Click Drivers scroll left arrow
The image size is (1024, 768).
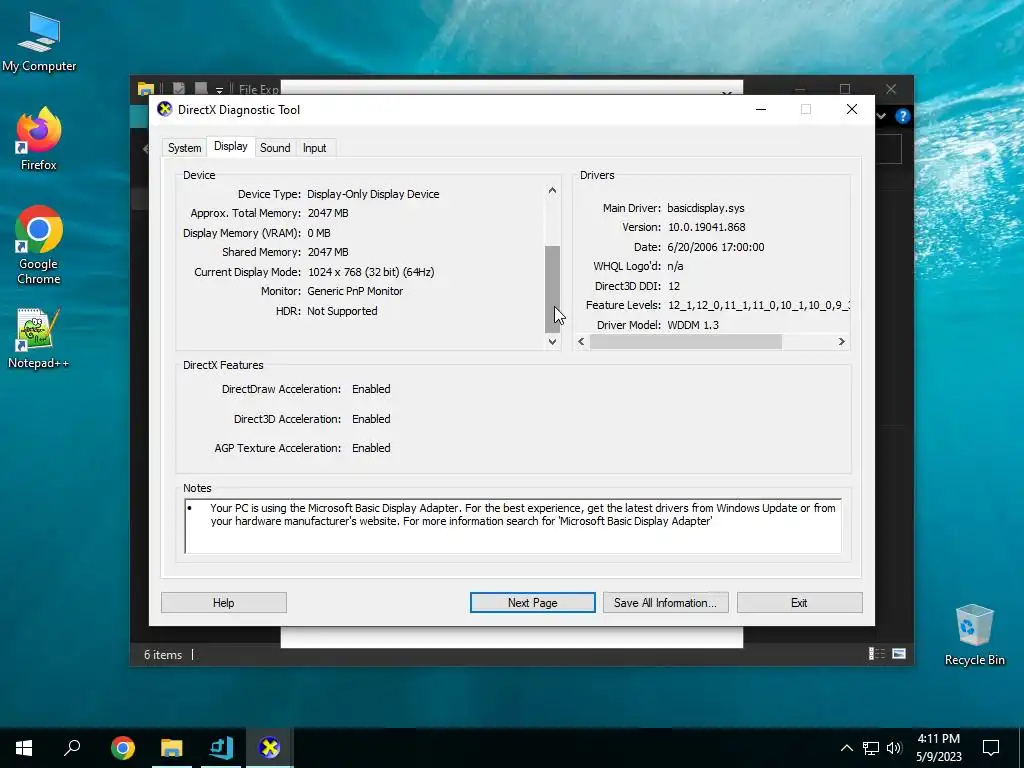[x=581, y=342]
